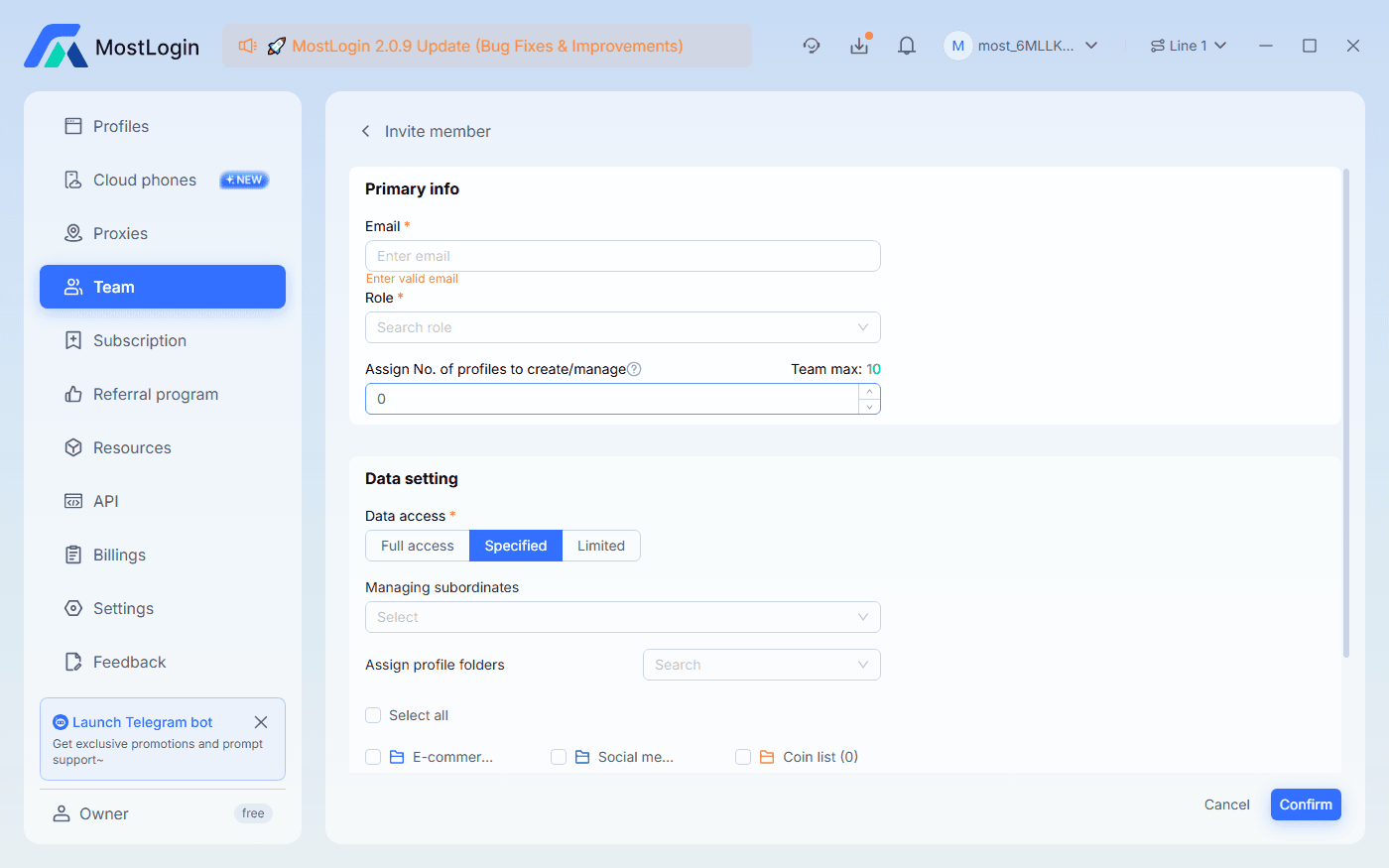Open the customer support headset icon
Screen dimensions: 1389x868
coord(812,45)
